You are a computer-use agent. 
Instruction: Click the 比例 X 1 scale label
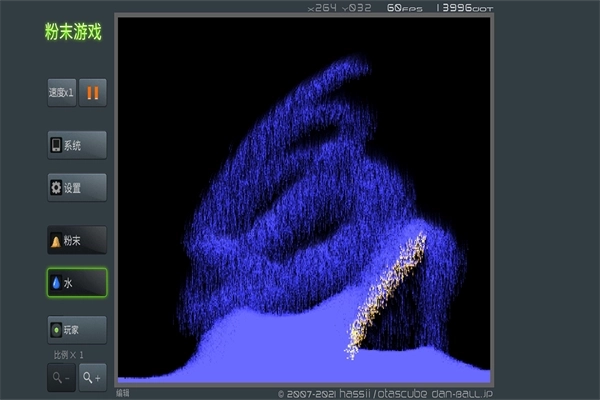[69, 355]
